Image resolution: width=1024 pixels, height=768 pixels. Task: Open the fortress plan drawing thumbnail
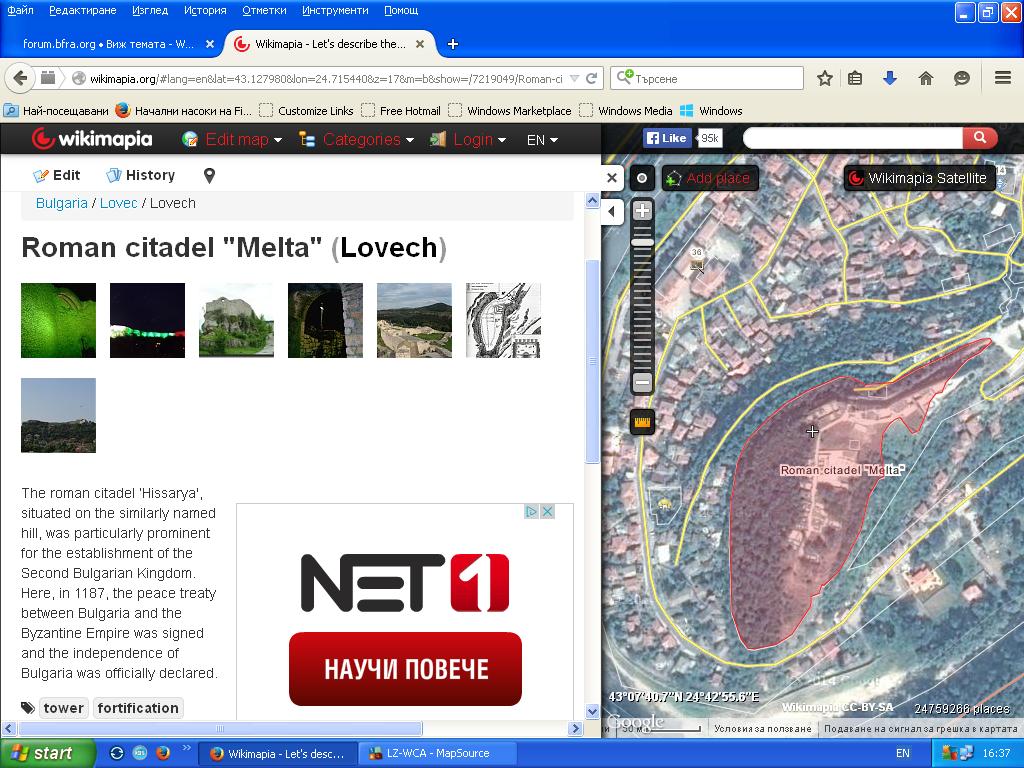tap(503, 320)
